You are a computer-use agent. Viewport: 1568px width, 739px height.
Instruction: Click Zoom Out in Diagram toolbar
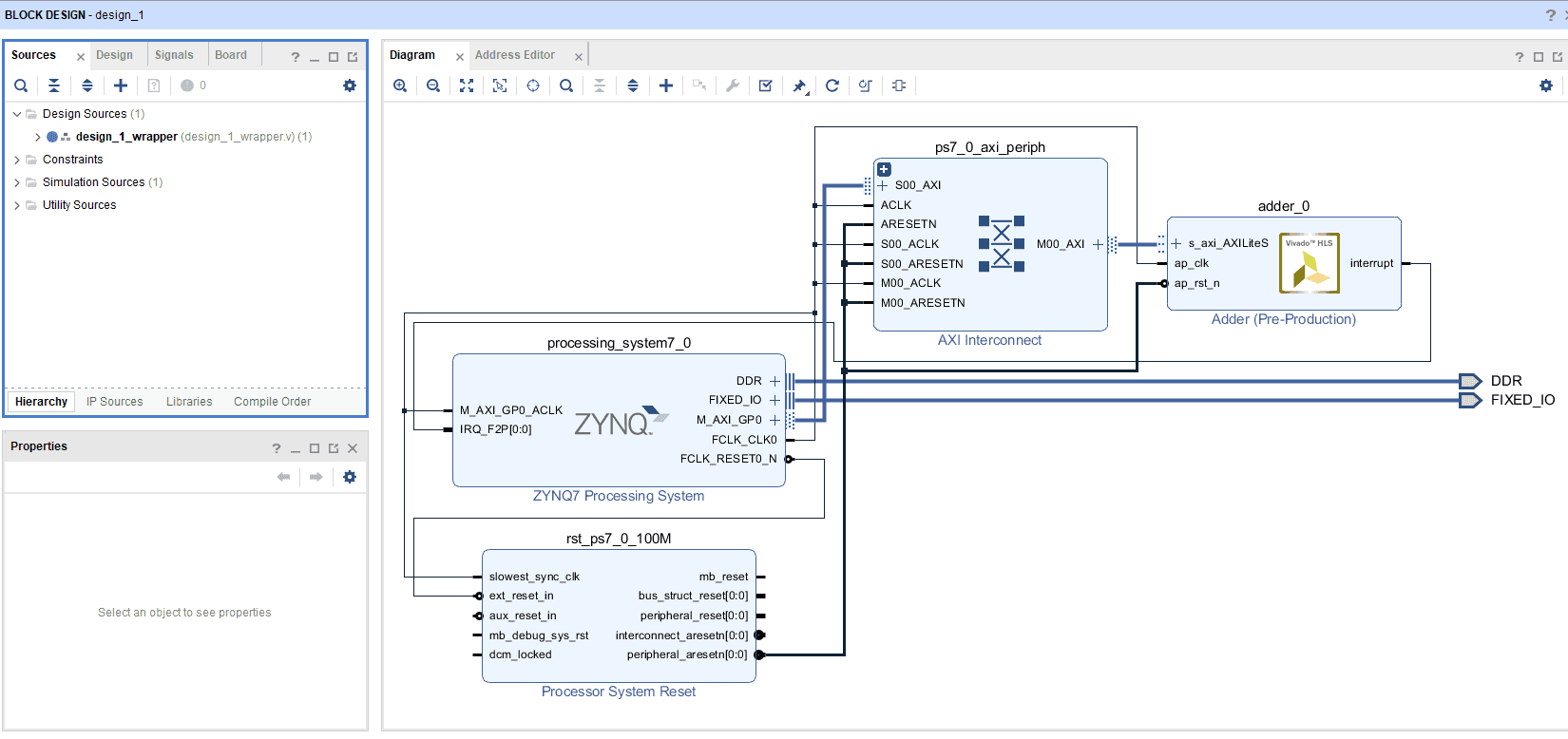point(433,85)
